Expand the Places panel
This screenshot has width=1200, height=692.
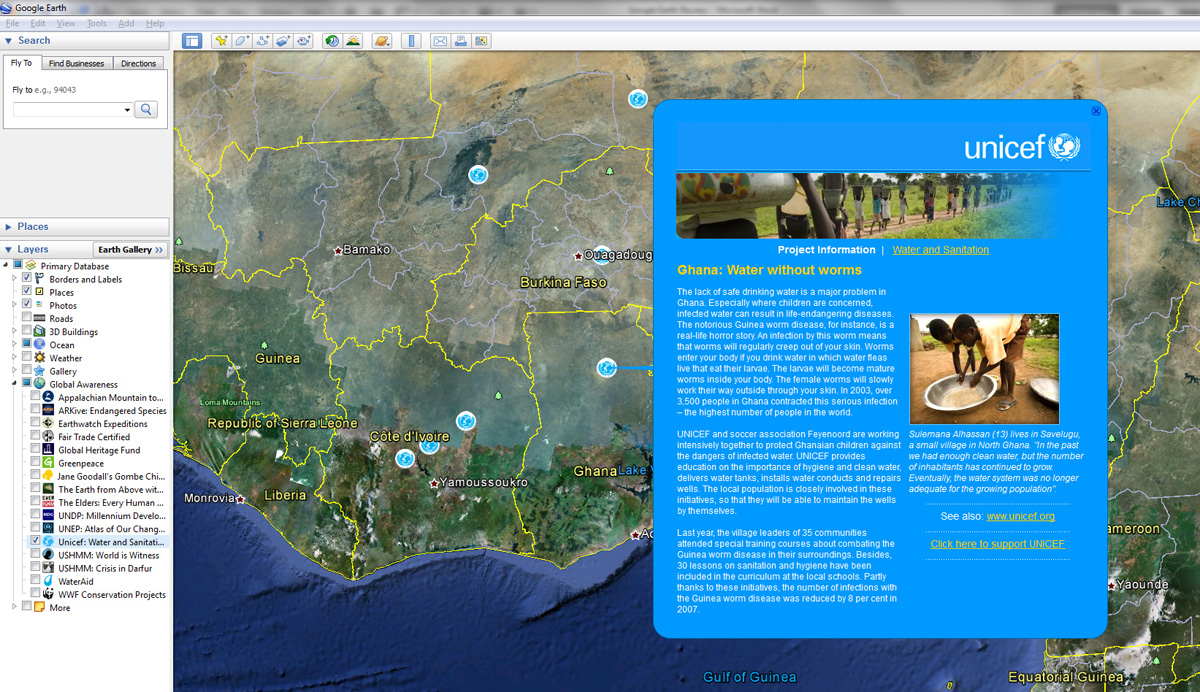[9, 227]
